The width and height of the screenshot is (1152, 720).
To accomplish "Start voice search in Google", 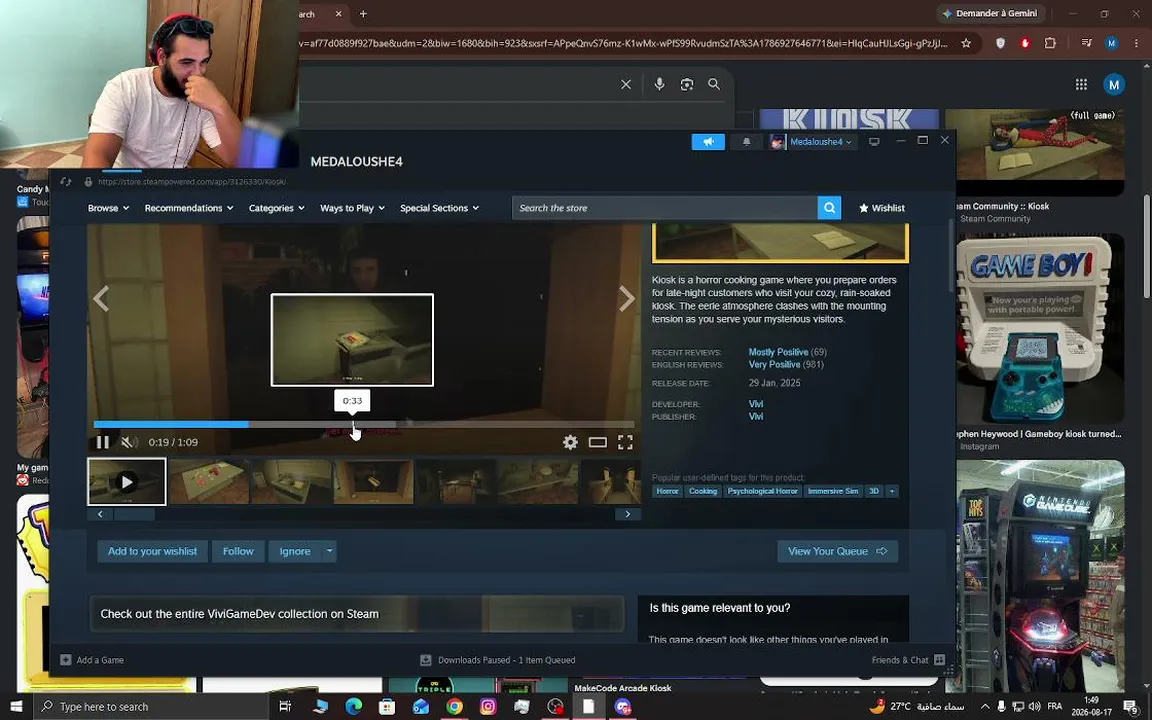I will 659,84.
